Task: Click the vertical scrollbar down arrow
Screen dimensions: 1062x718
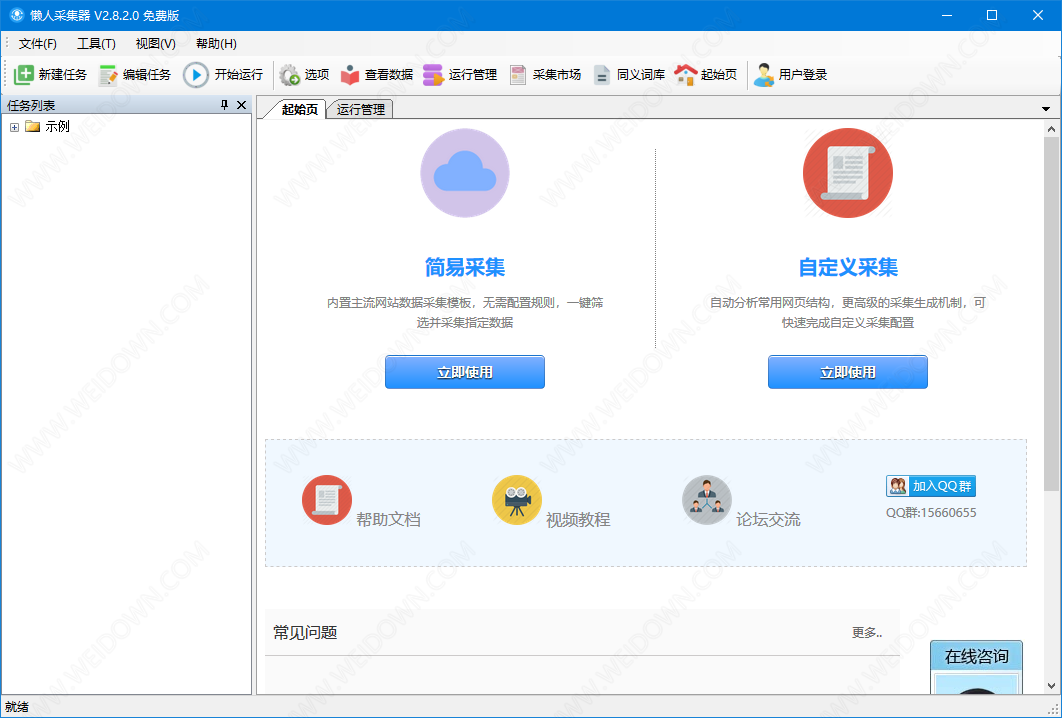Action: (1051, 685)
